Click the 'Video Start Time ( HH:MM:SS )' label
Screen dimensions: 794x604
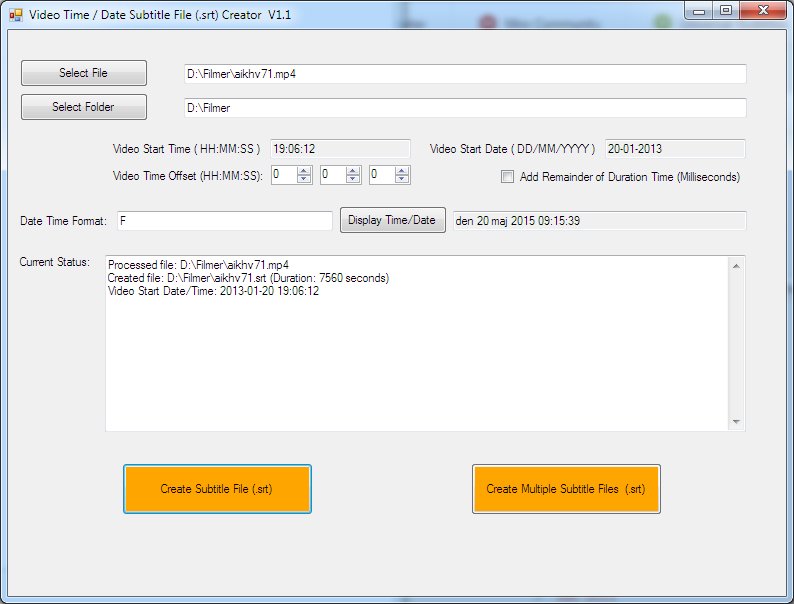pyautogui.click(x=186, y=149)
